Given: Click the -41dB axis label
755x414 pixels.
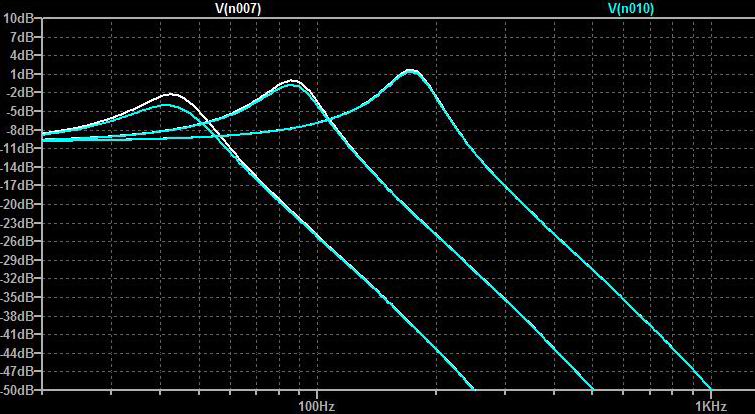Looking at the screenshot, I should [x=18, y=335].
